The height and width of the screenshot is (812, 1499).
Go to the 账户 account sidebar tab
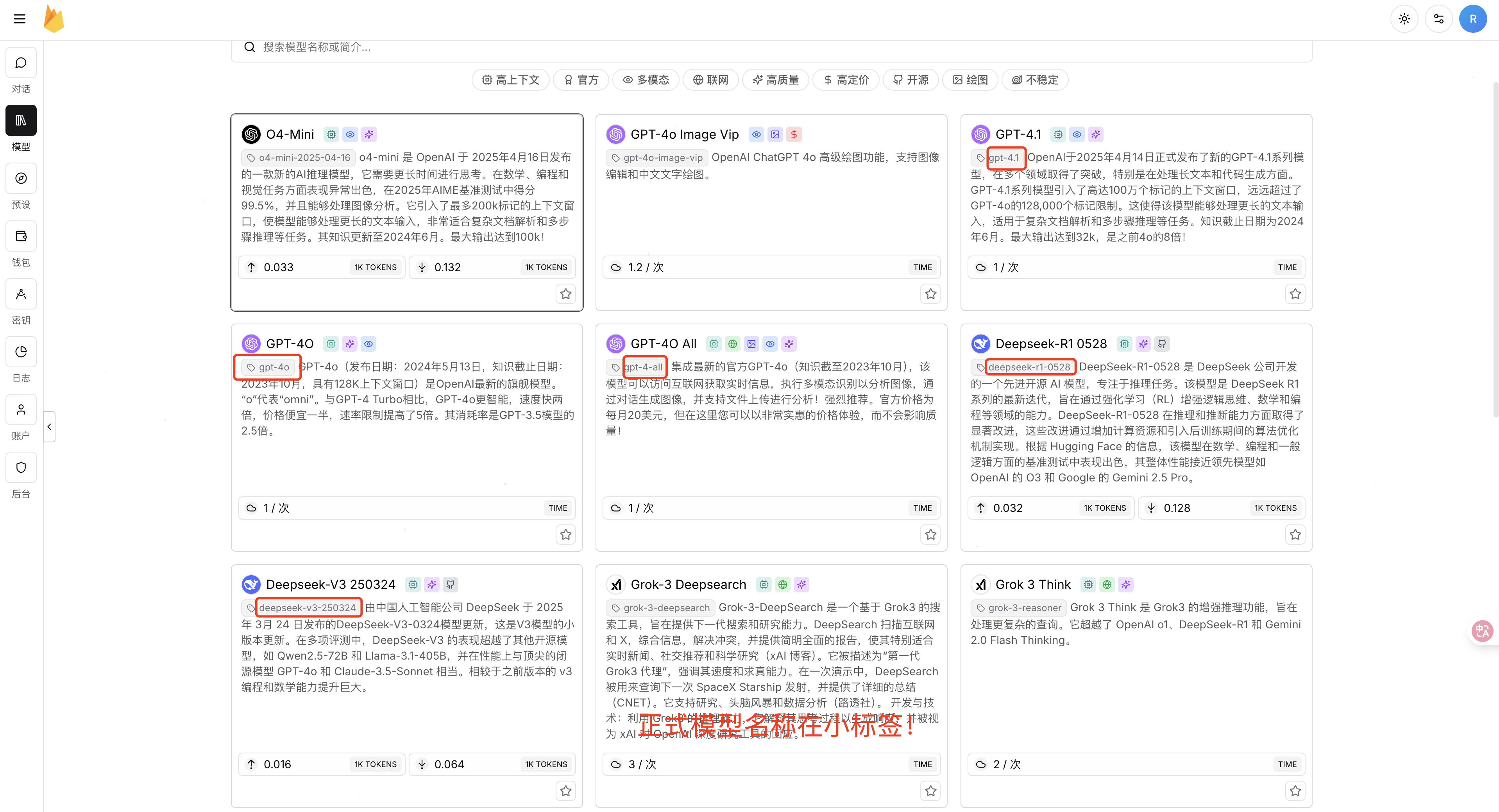(21, 410)
